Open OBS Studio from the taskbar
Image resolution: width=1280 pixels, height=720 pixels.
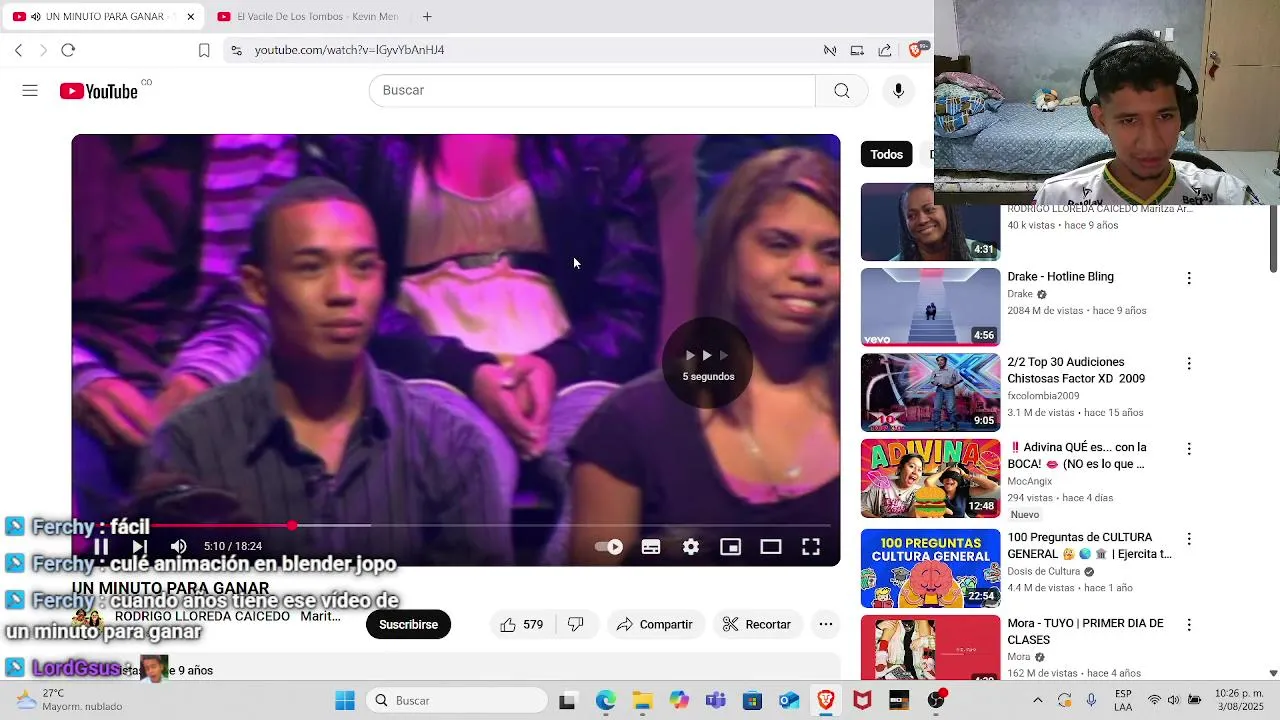click(936, 701)
